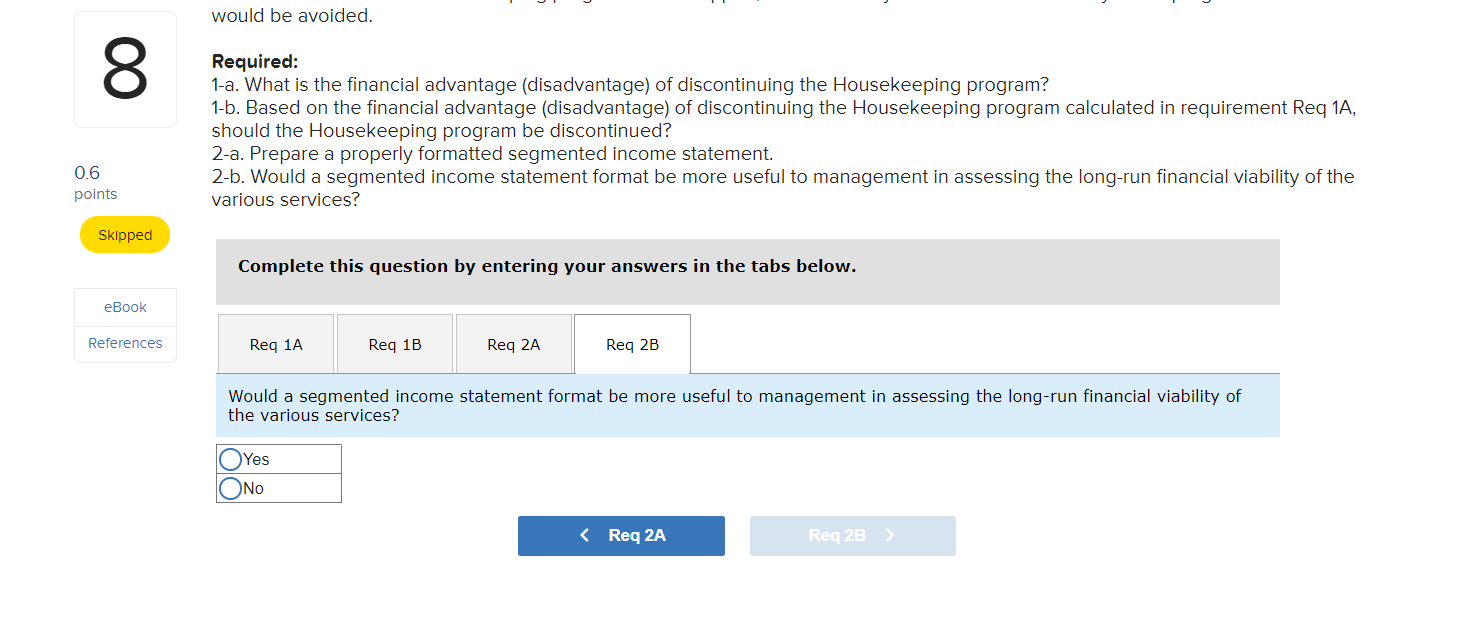Screen dimensions: 1463x628
Task: Open the eBook resource
Action: coord(125,307)
